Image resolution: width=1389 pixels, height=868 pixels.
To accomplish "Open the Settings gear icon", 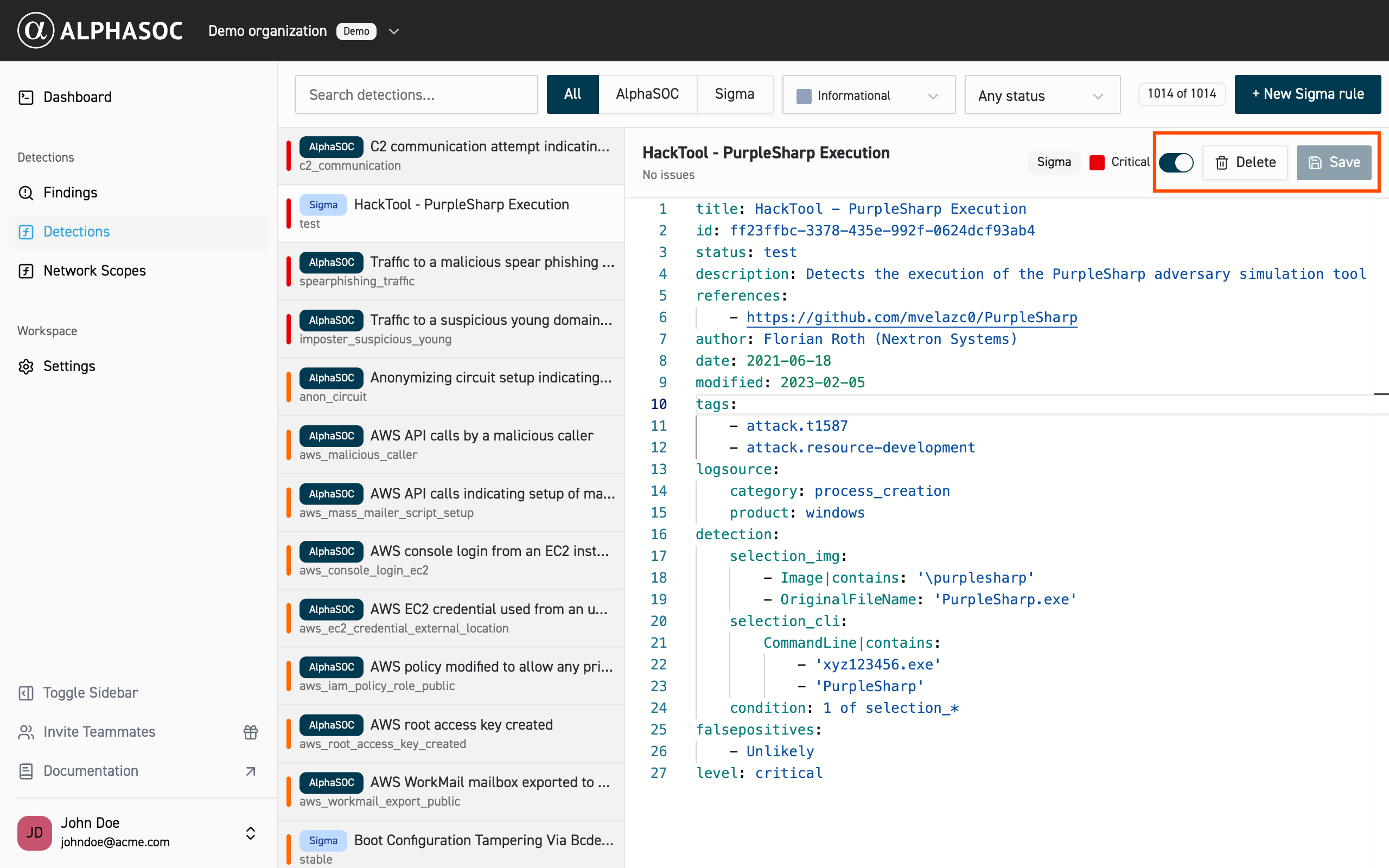I will 26,366.
